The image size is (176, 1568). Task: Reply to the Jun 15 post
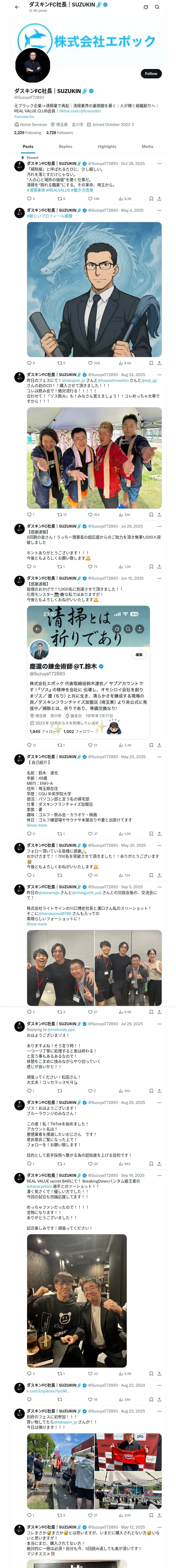[x=29, y=745]
